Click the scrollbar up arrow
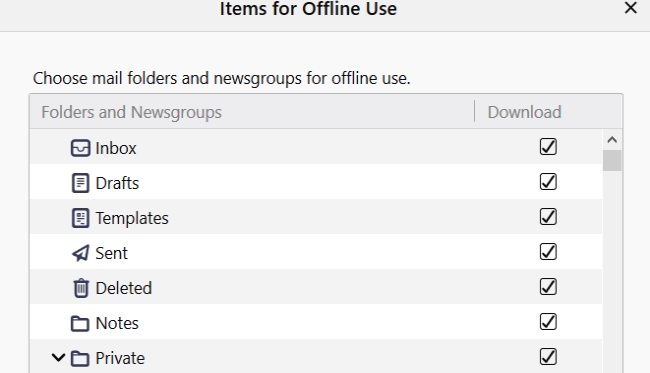The image size is (650, 373). click(x=612, y=140)
